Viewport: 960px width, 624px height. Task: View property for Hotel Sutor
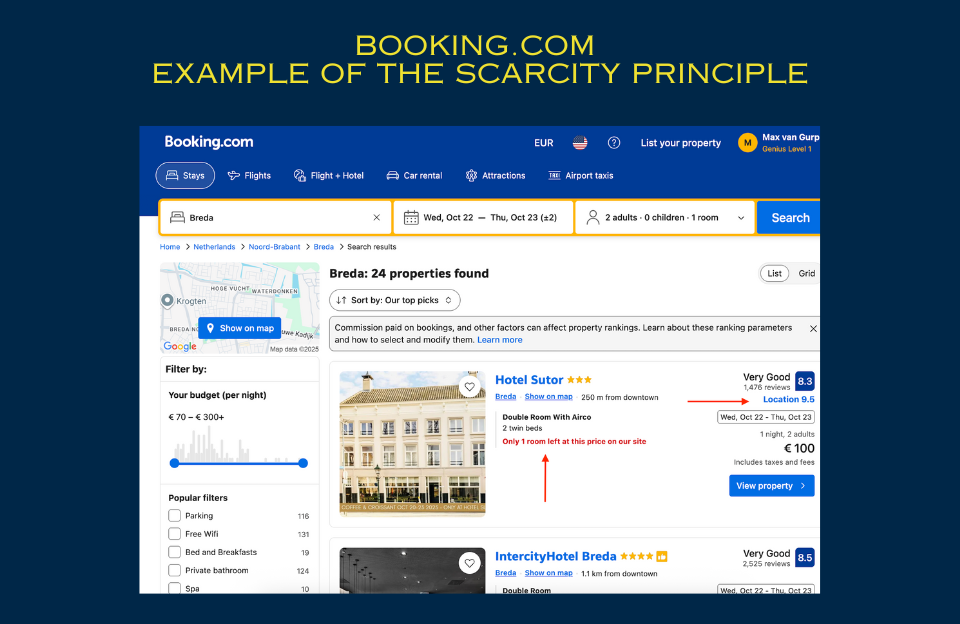click(771, 485)
